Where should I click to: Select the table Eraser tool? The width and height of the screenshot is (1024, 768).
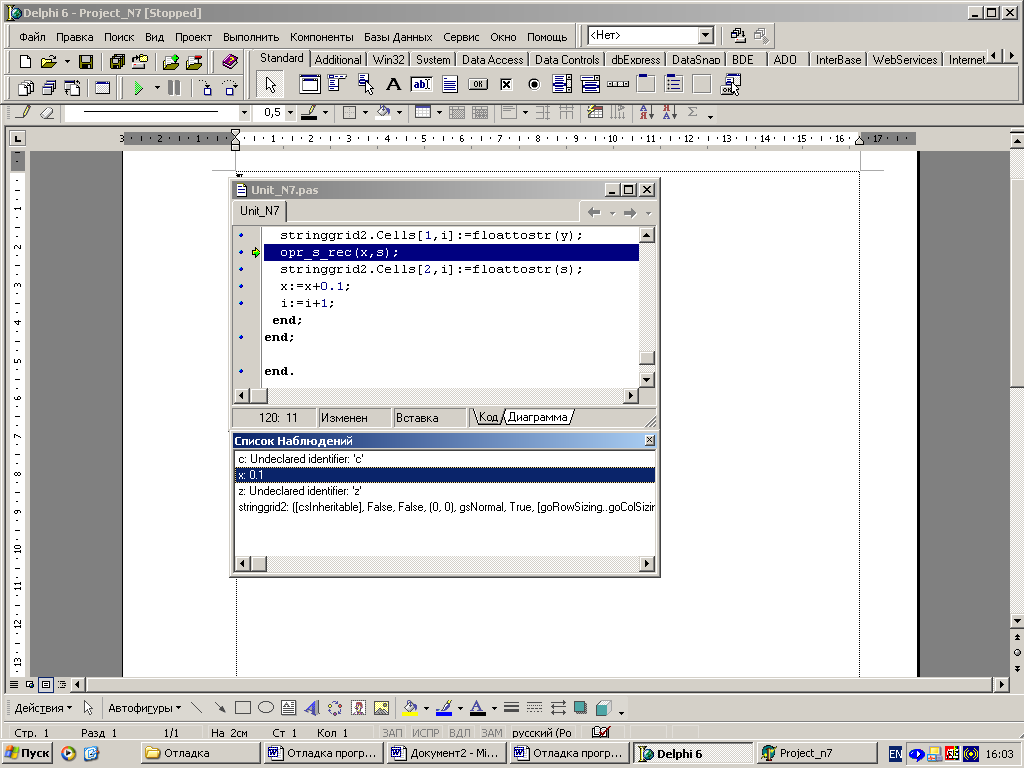point(47,112)
